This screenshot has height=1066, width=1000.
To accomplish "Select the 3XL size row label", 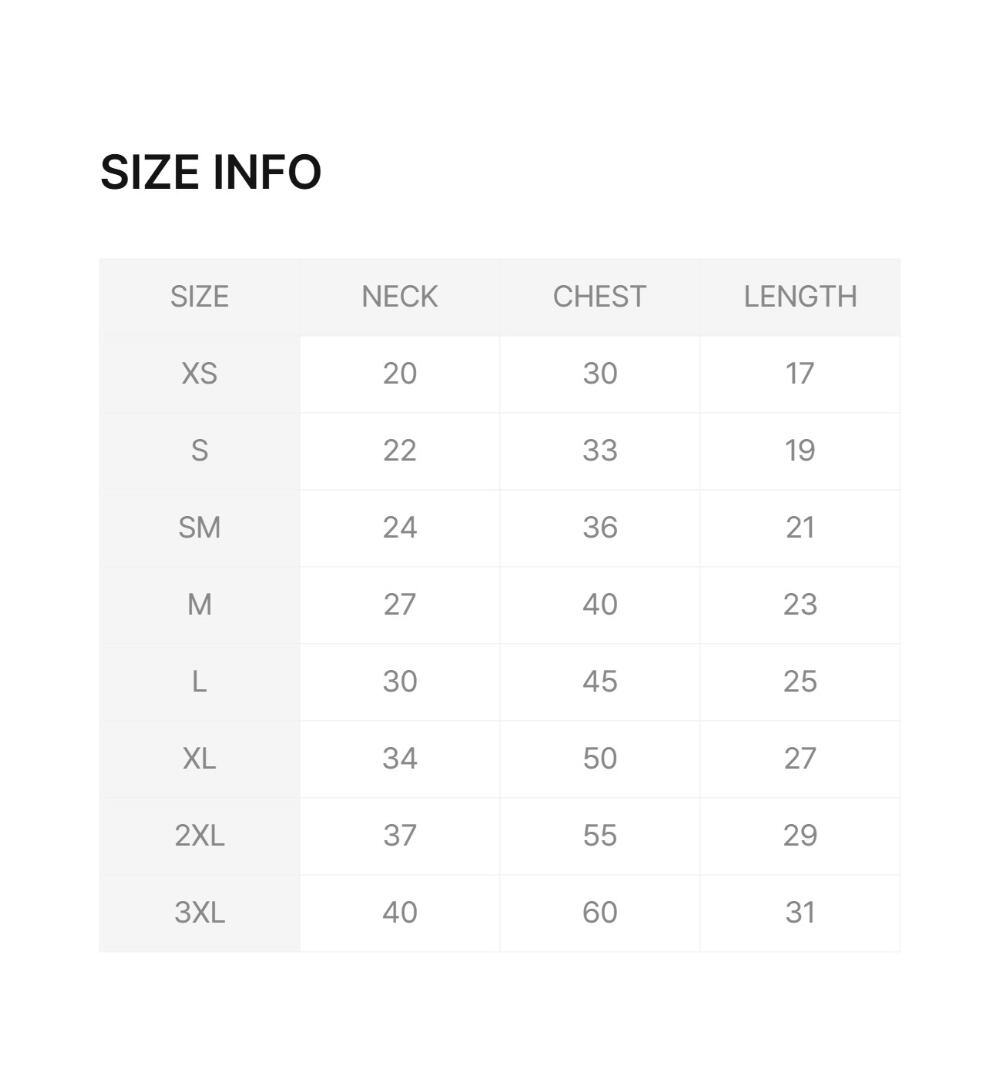I will [199, 913].
